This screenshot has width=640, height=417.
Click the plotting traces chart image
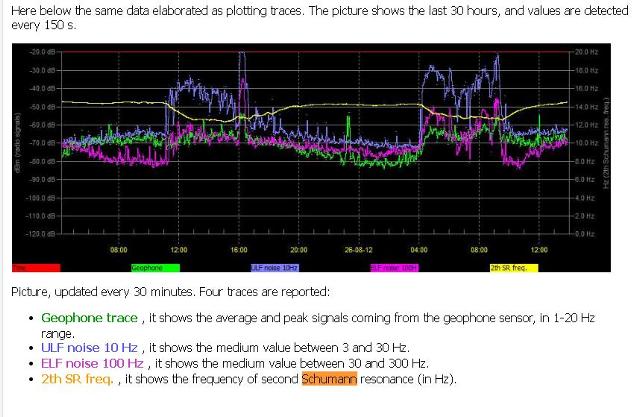click(x=311, y=157)
